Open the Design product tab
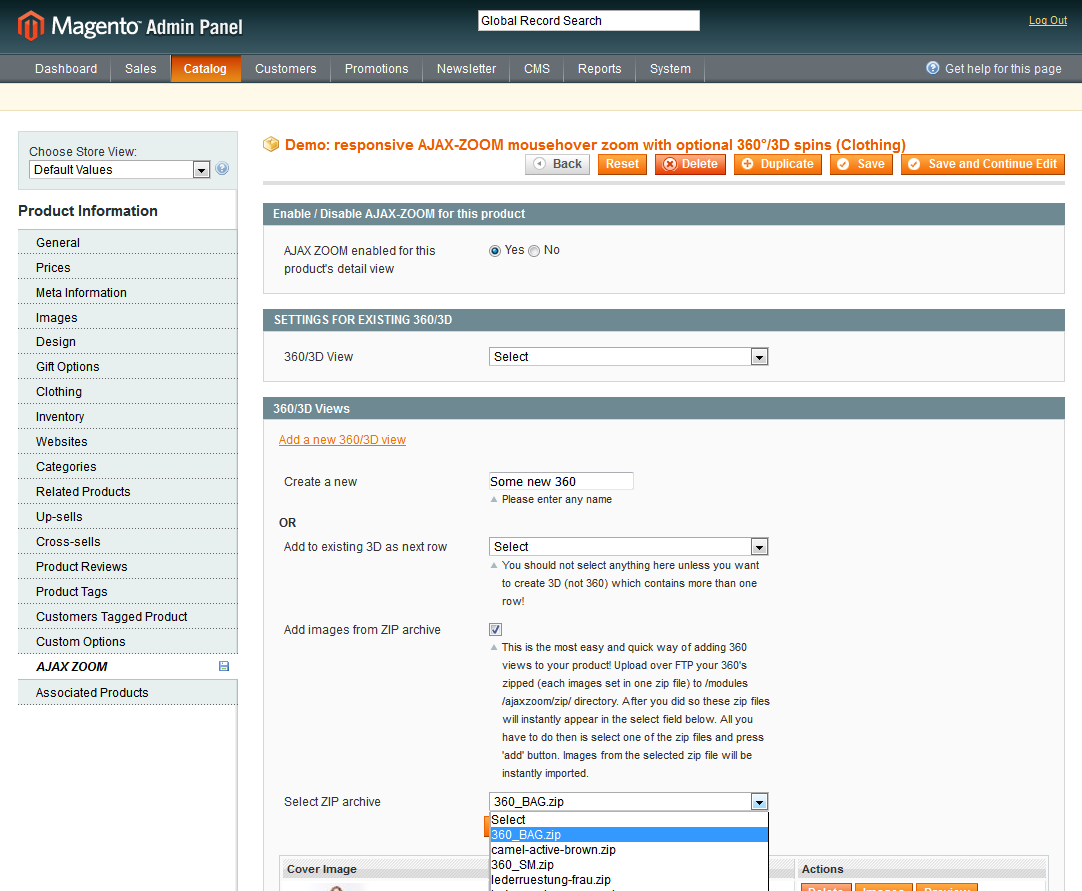The width and height of the screenshot is (1082, 891). click(128, 342)
